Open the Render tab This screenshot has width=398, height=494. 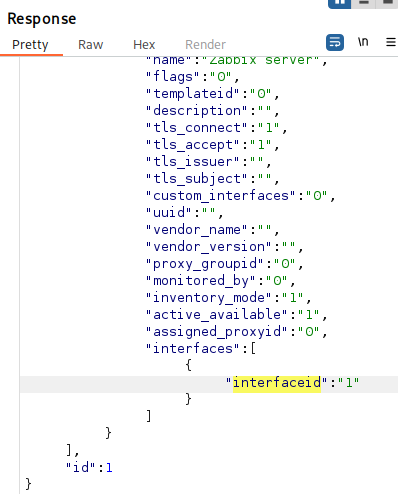point(205,45)
